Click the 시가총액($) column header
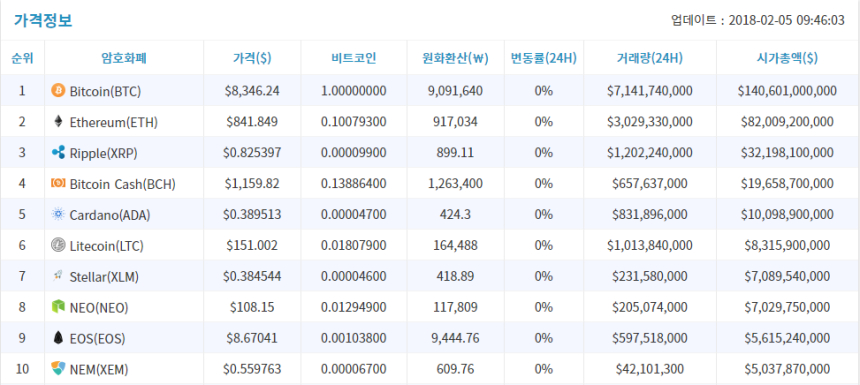The width and height of the screenshot is (860, 385). tap(788, 58)
